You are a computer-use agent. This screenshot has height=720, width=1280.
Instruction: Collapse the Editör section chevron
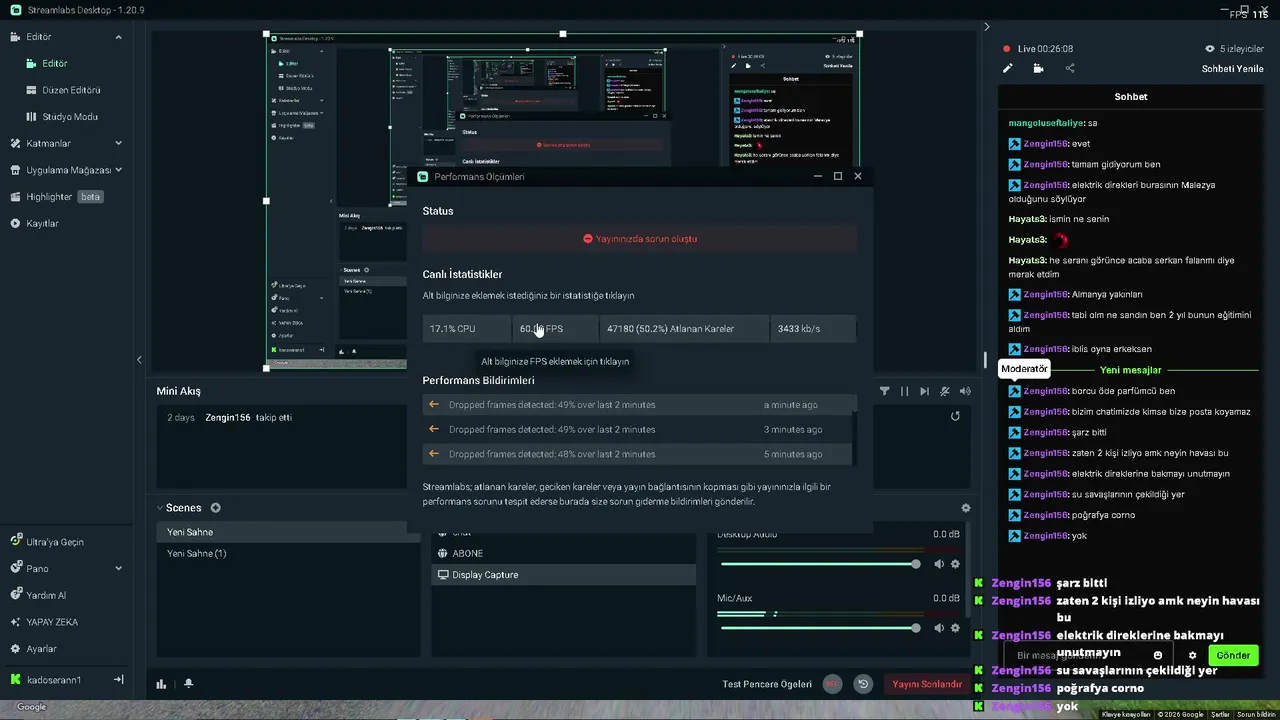[118, 37]
